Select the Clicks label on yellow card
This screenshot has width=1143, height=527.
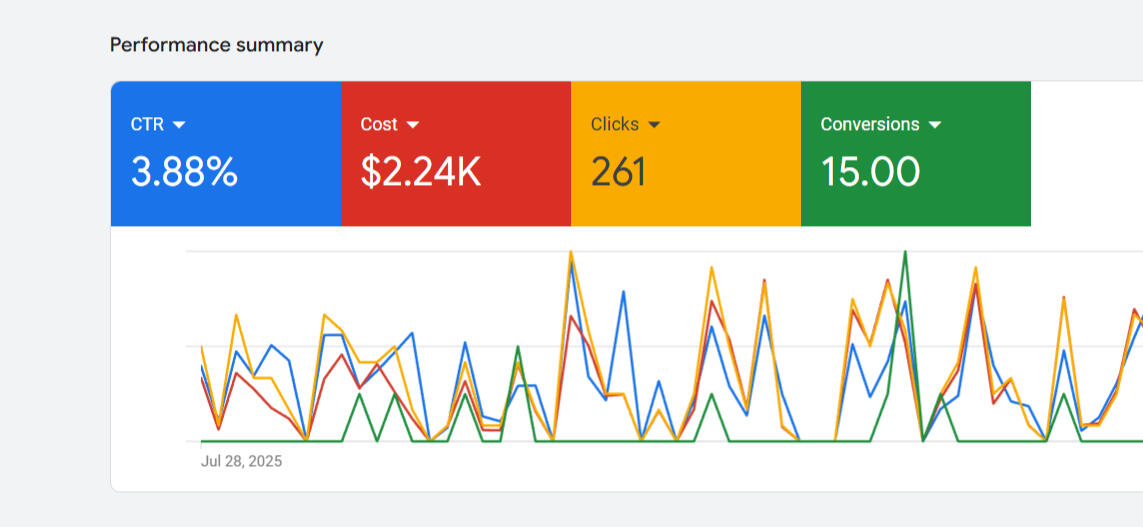[x=614, y=125]
